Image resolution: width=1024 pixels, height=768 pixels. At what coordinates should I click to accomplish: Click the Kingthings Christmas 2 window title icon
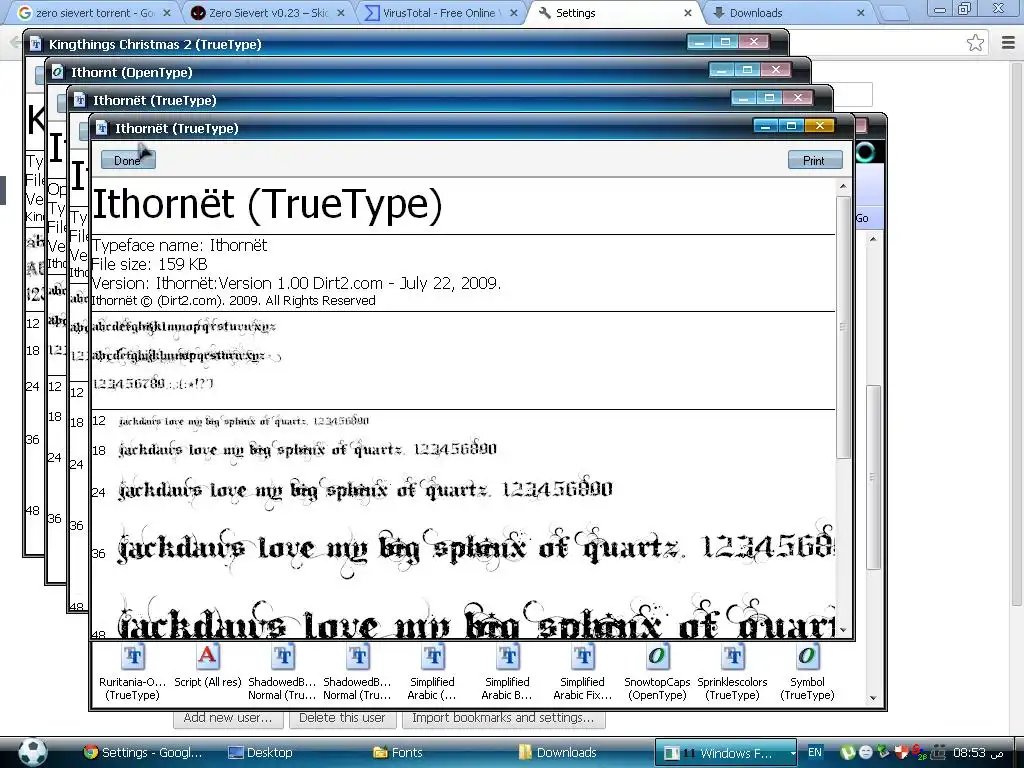[36, 44]
